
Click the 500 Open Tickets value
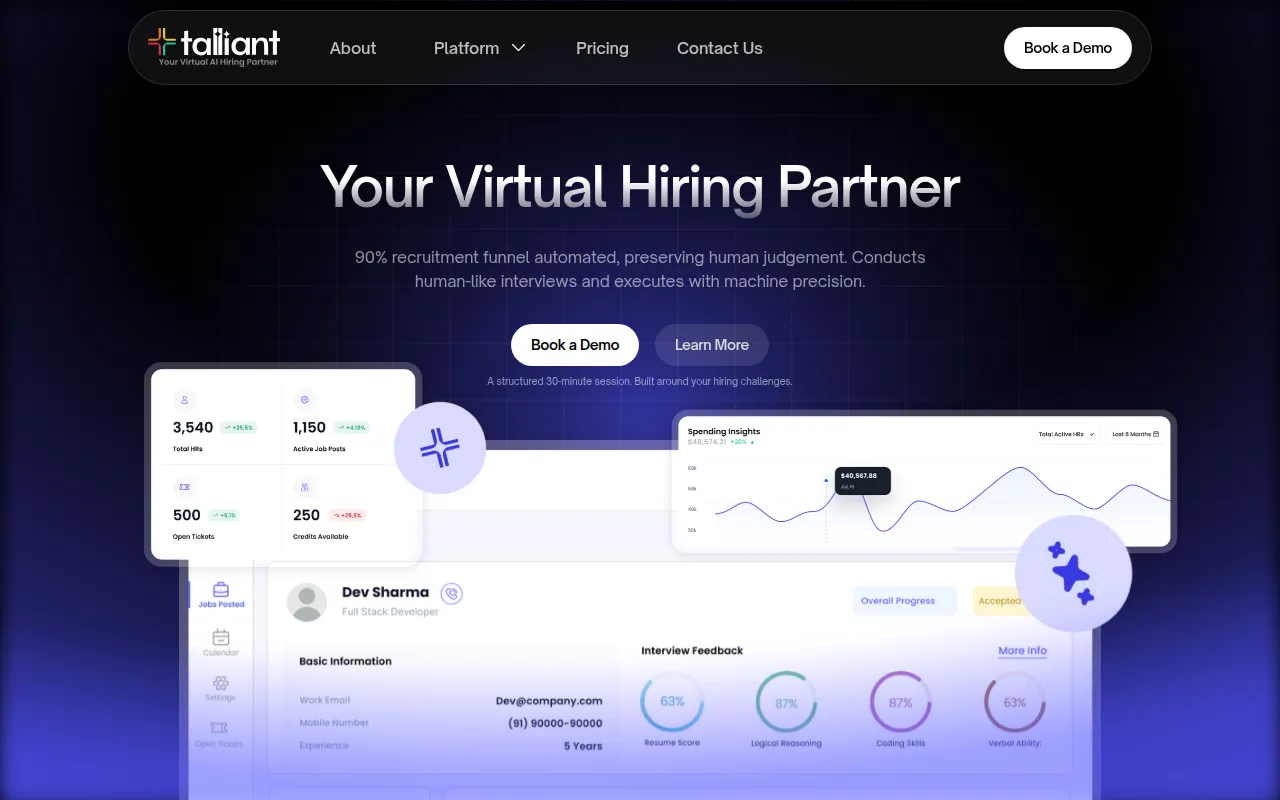[187, 515]
